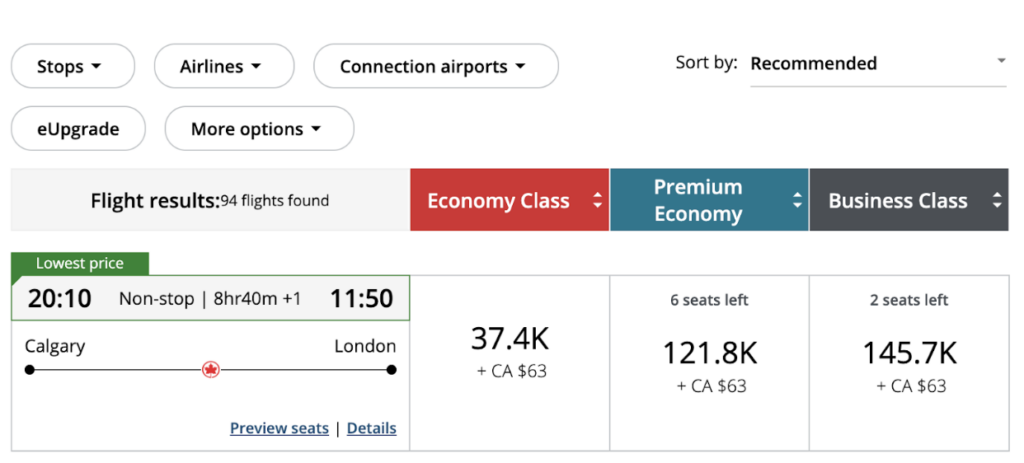Open the Preview seats link

point(279,428)
